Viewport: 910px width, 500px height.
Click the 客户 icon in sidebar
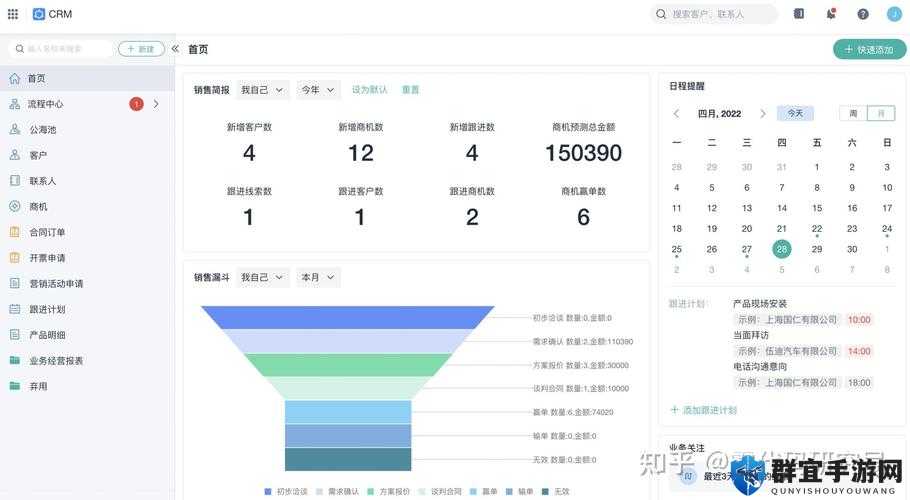(x=15, y=155)
